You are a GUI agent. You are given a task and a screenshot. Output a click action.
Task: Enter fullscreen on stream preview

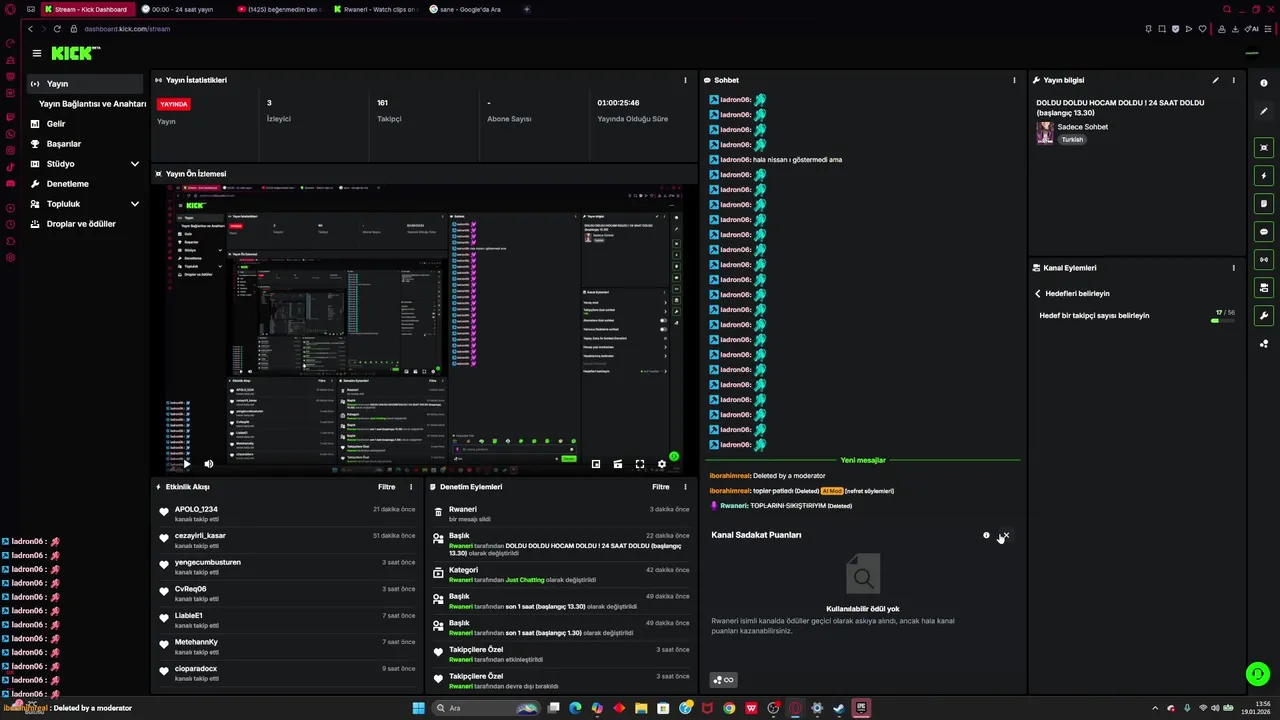click(x=640, y=464)
